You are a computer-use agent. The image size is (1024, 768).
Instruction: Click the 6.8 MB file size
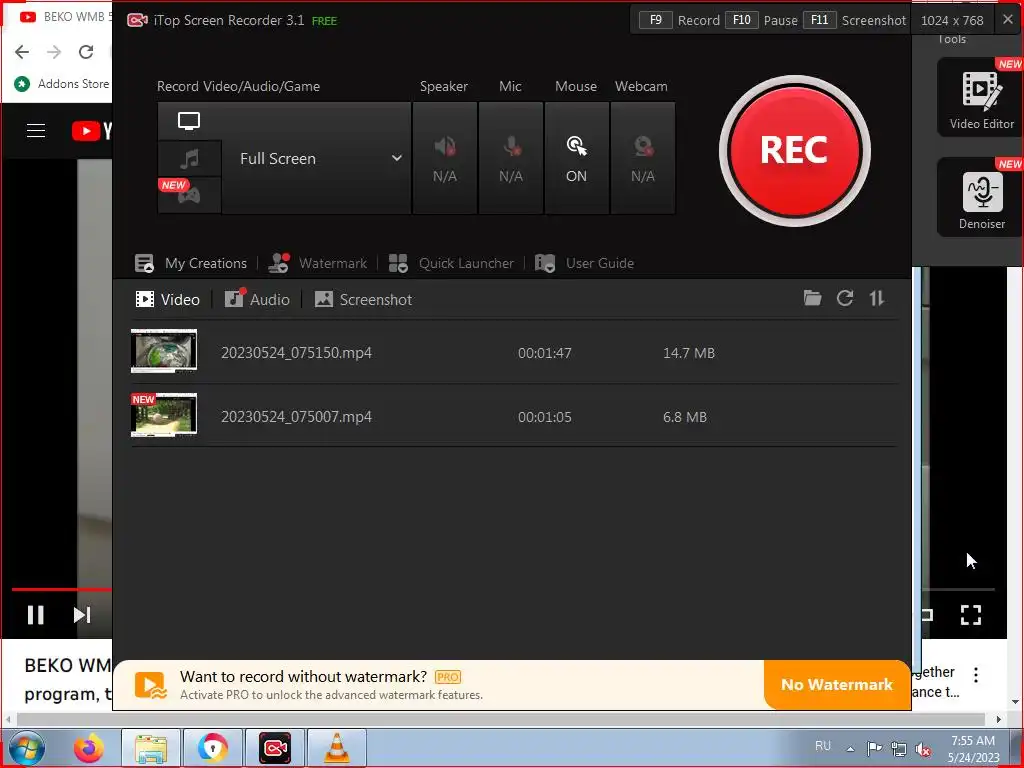point(685,417)
